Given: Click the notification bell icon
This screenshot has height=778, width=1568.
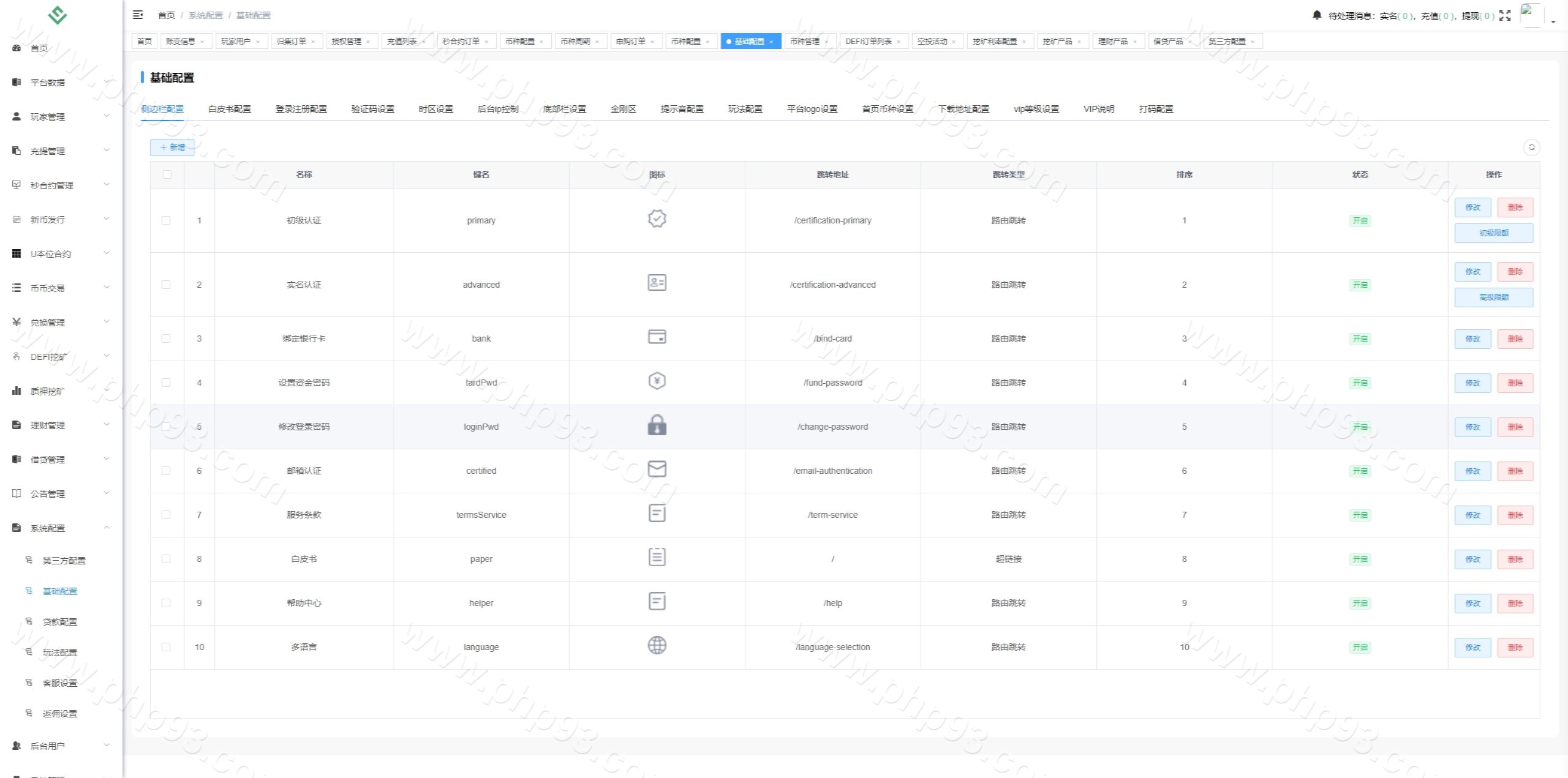Looking at the screenshot, I should 1317,15.
